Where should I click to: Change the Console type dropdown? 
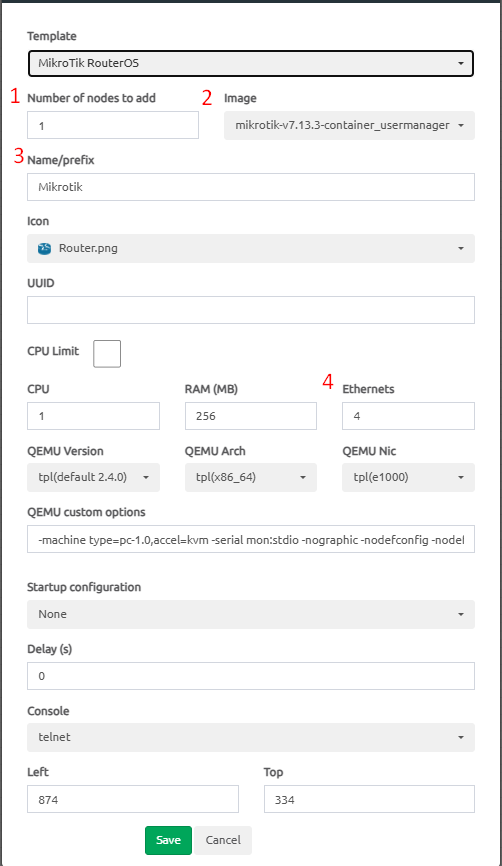251,737
